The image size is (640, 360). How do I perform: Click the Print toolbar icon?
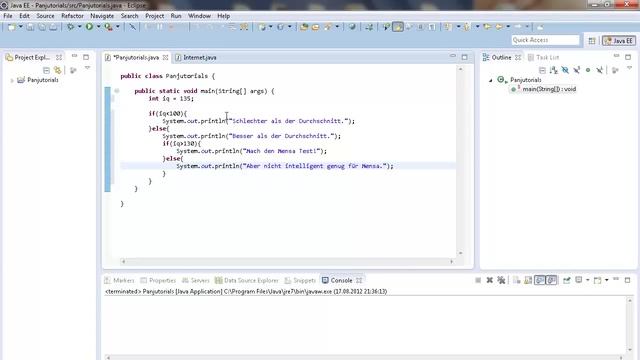(53, 27)
